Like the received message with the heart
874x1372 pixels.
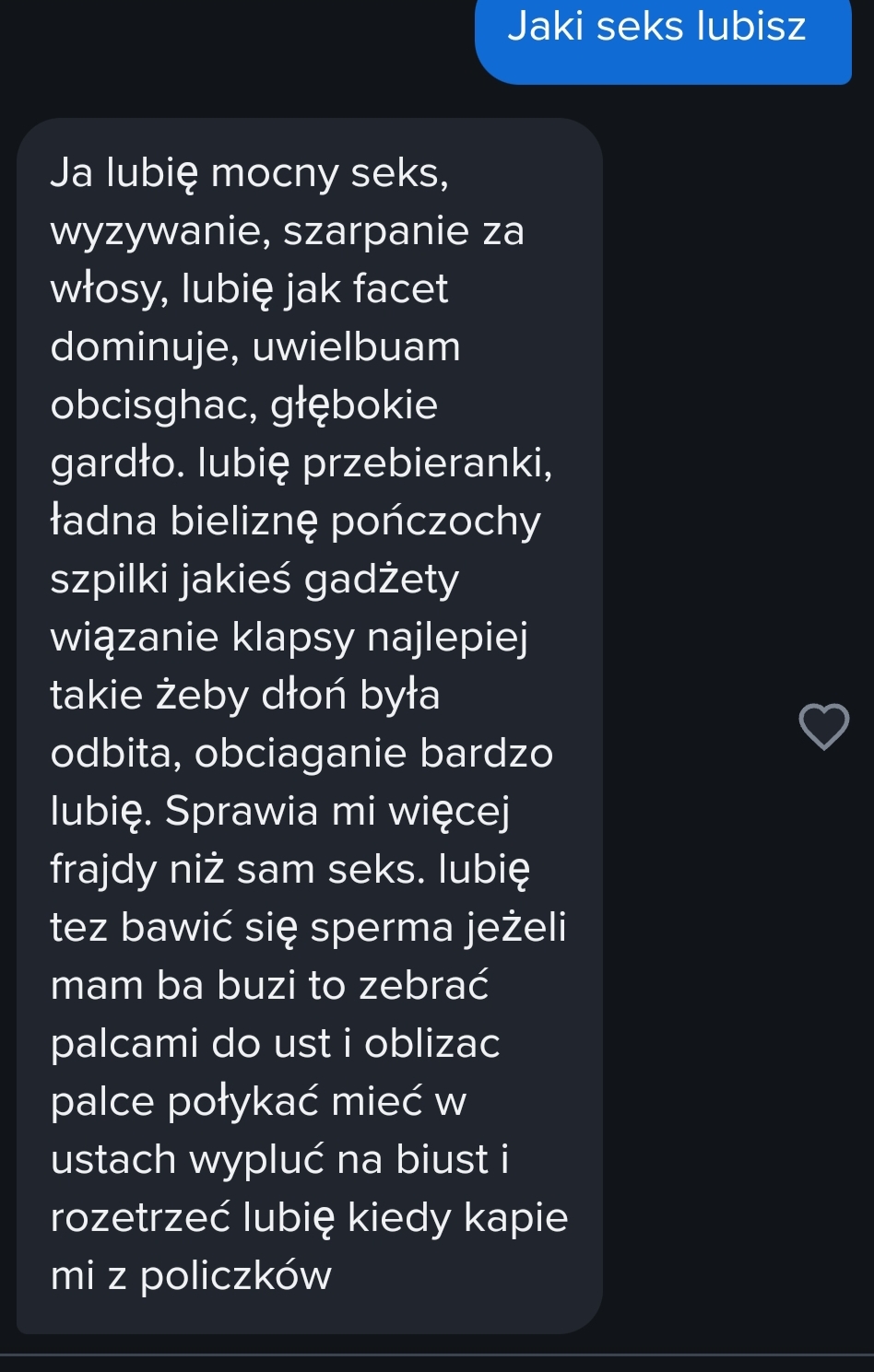click(823, 726)
